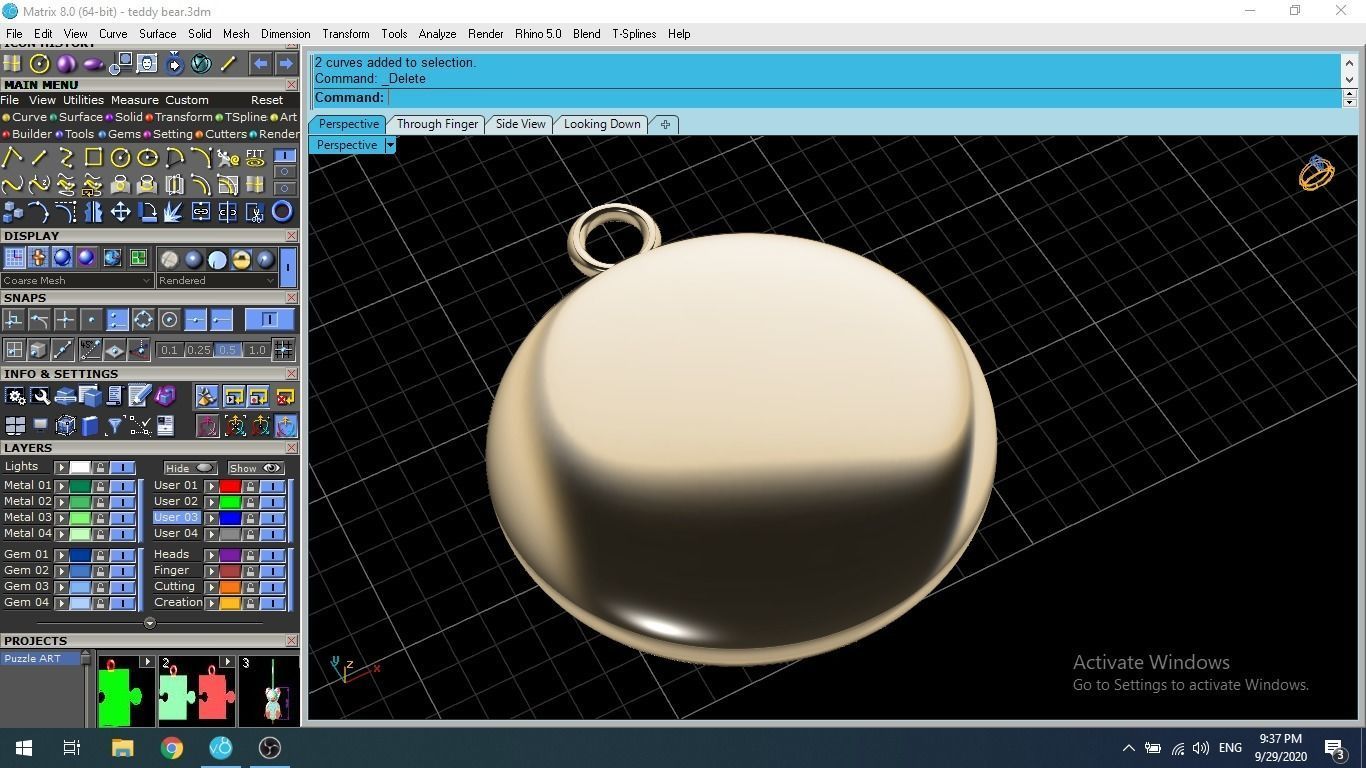Click the Cutting layer orange swatch
This screenshot has width=1366, height=768.
point(230,587)
